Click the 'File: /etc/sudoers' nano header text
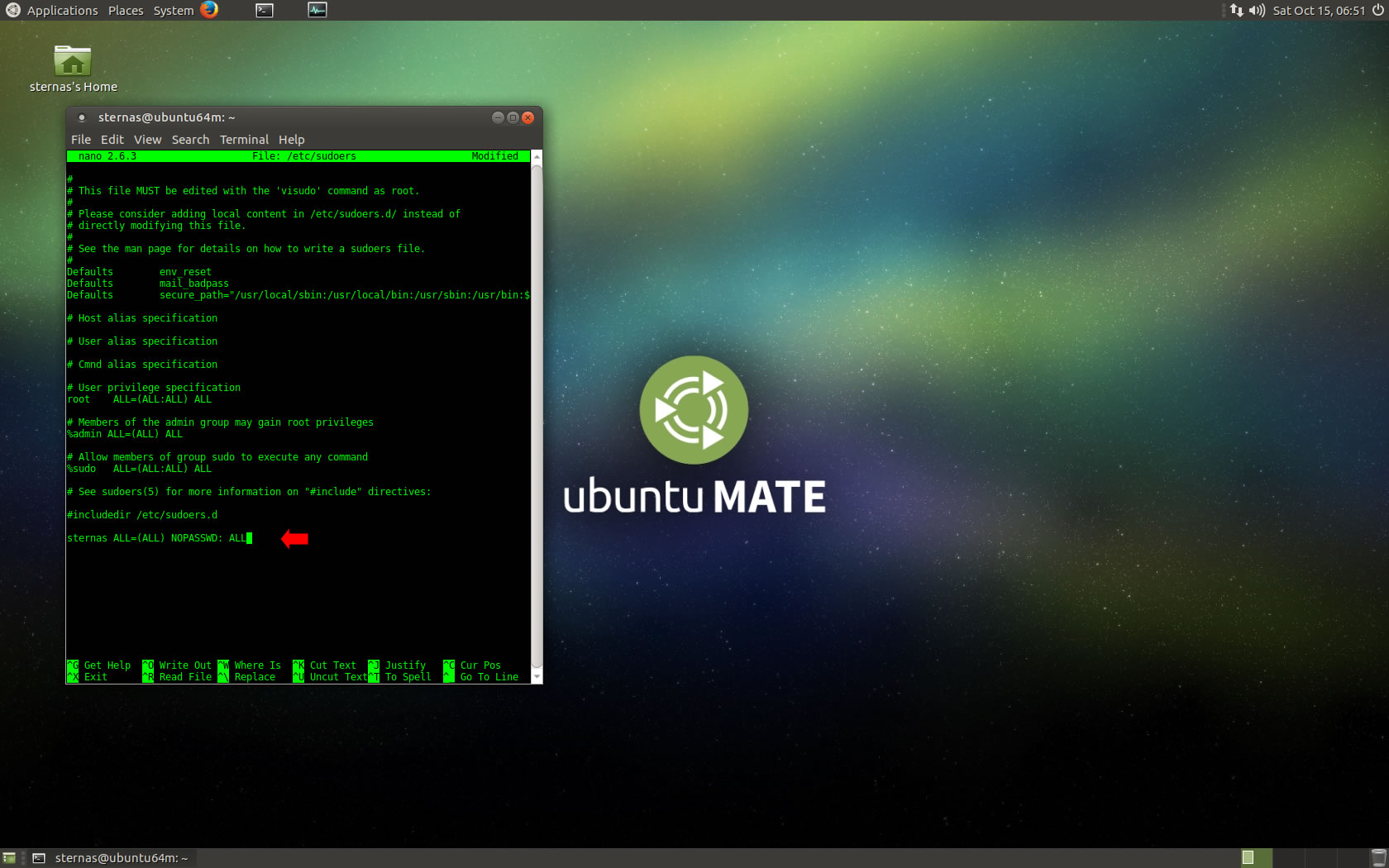This screenshot has width=1389, height=868. coord(304,156)
